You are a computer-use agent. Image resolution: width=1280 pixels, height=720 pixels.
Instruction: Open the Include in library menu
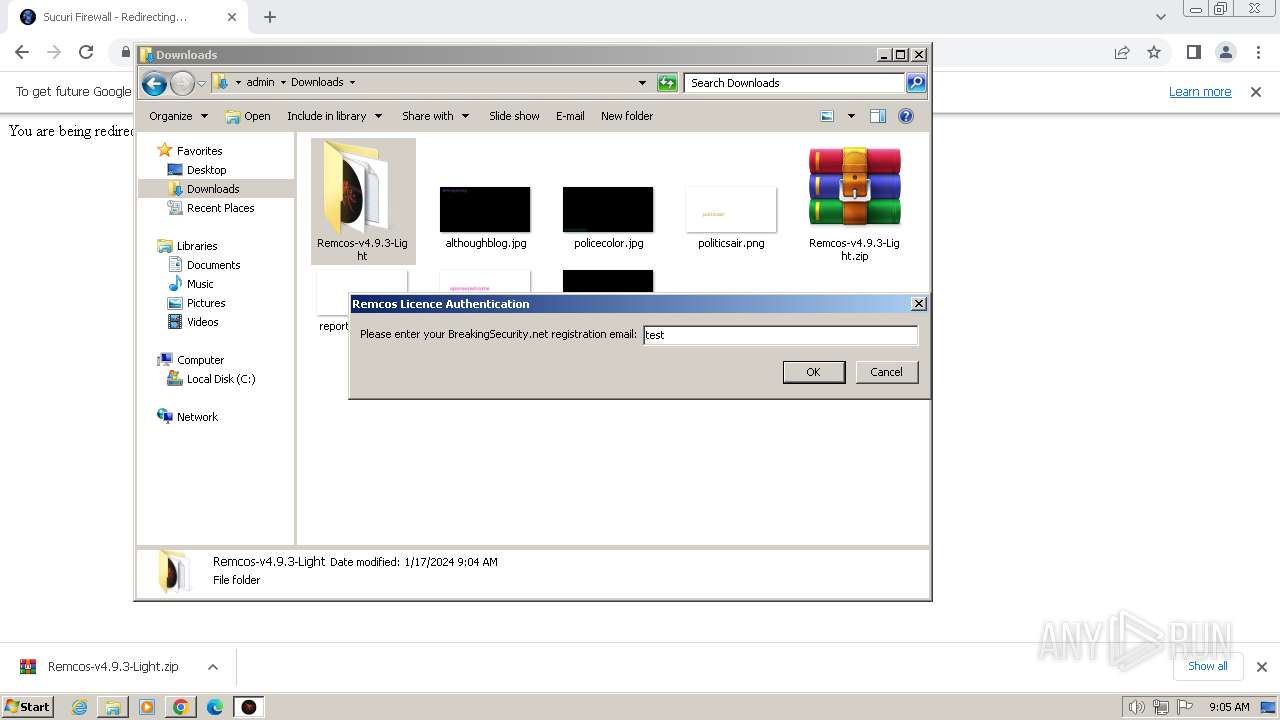pos(333,116)
